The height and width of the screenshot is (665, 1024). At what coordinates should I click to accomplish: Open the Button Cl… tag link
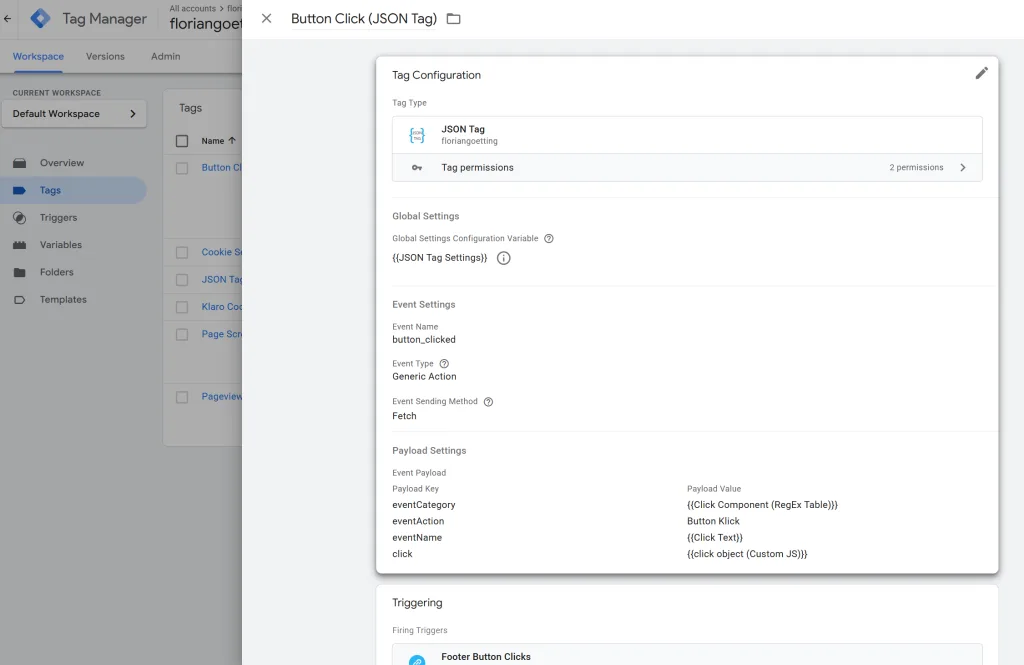[x=221, y=168]
